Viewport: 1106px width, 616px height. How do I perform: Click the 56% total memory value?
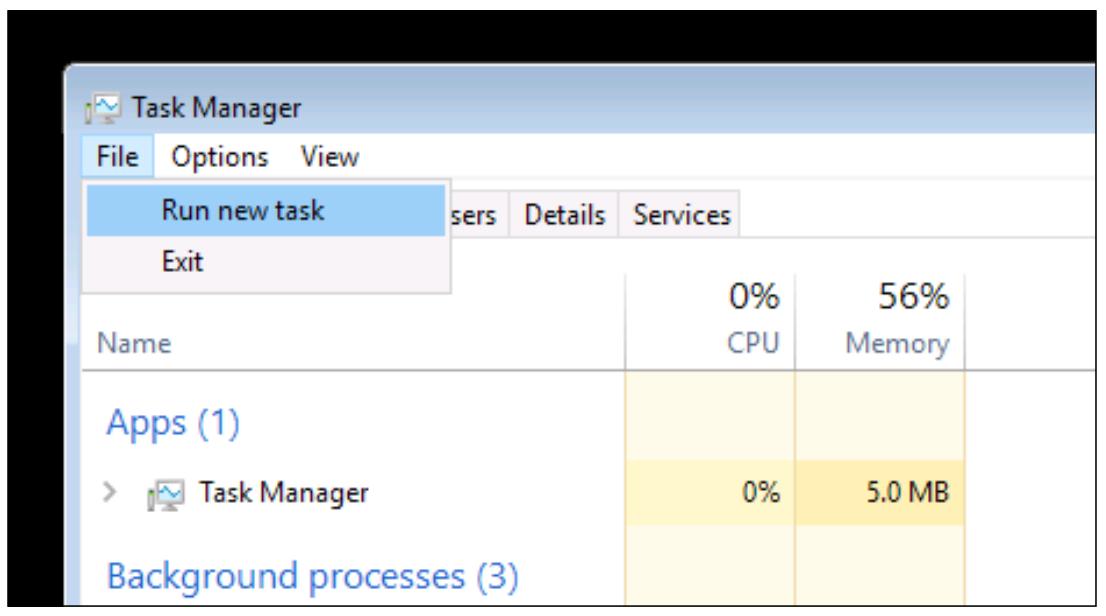coord(913,296)
